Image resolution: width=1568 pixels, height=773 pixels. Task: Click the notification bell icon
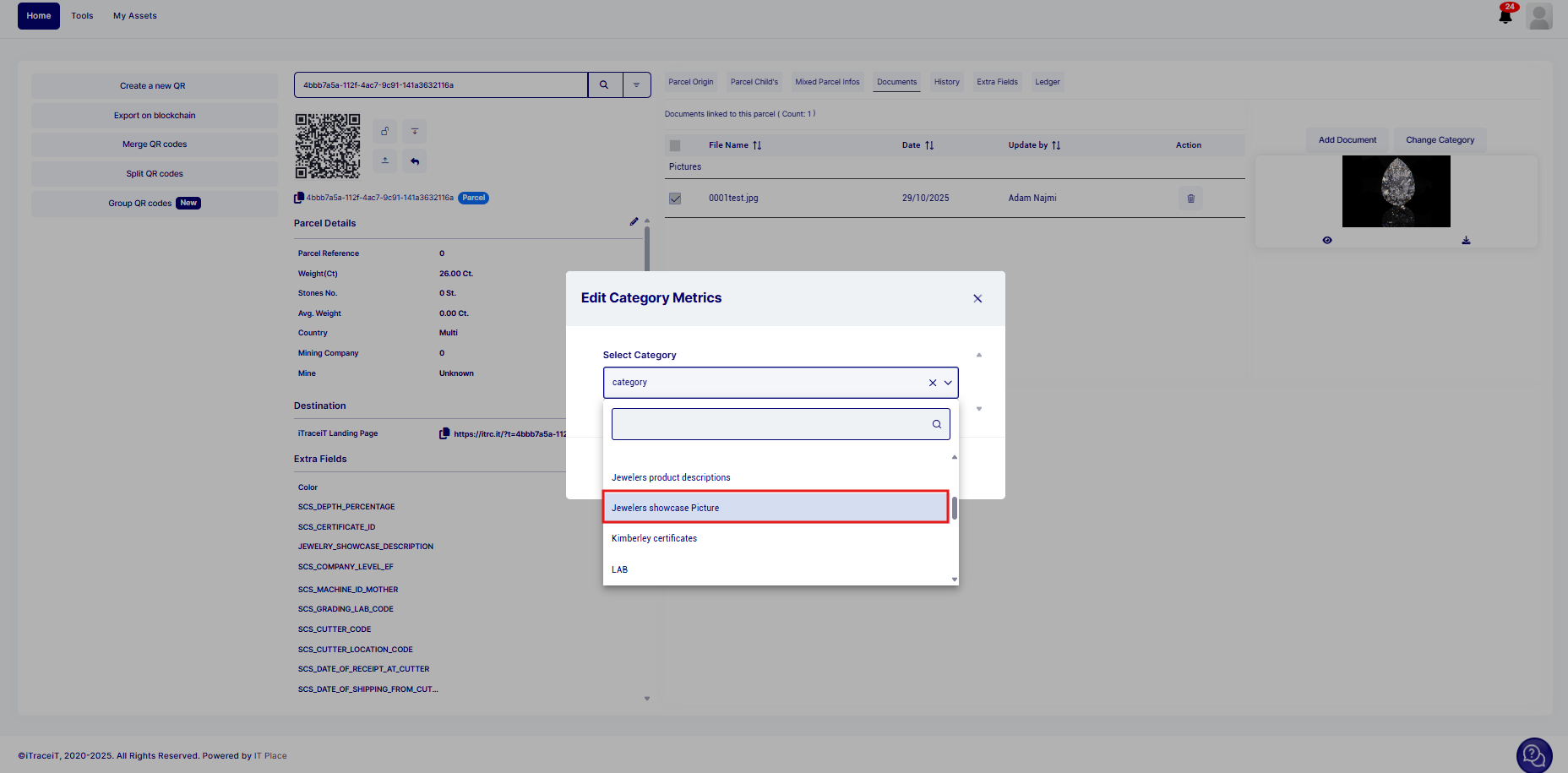pyautogui.click(x=1505, y=16)
